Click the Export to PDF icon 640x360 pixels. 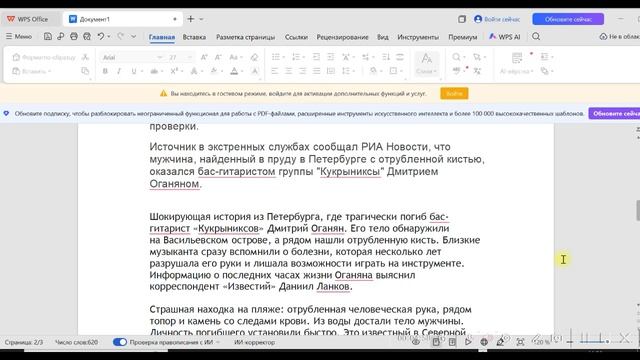[x=60, y=37]
